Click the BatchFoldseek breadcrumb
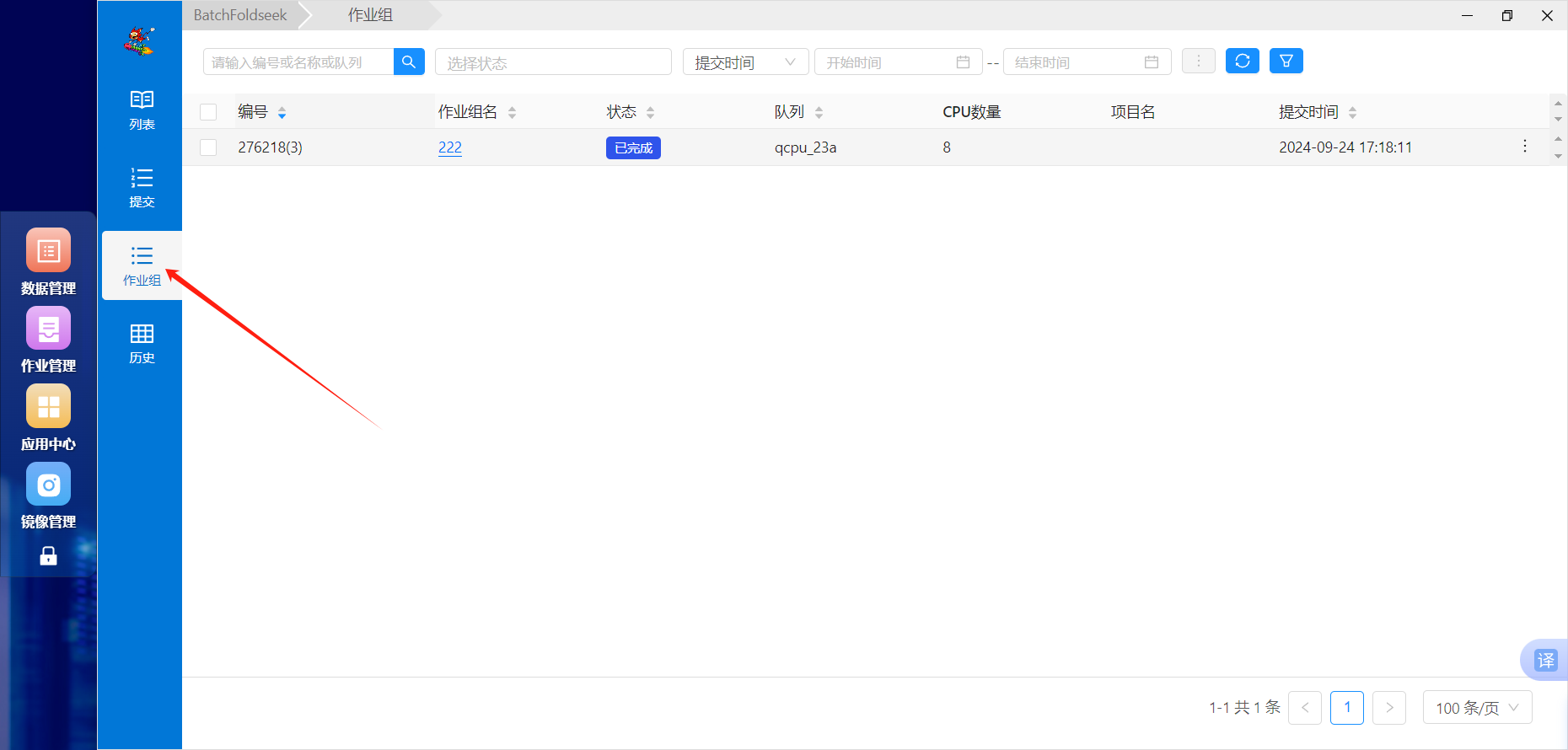1568x750 pixels. tap(240, 15)
